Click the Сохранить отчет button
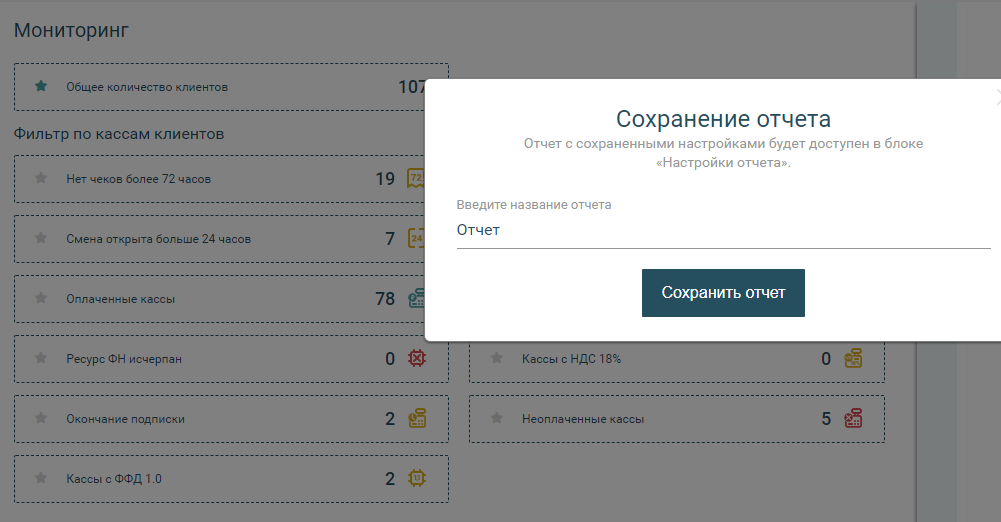1001x522 pixels. tap(723, 293)
